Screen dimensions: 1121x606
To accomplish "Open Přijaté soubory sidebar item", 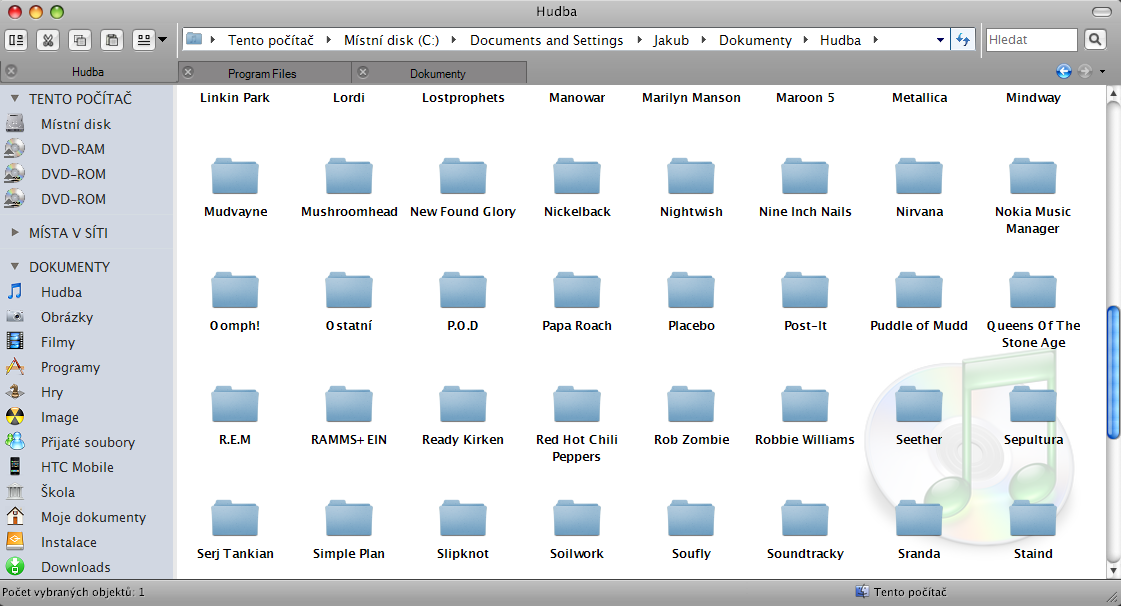I will pyautogui.click(x=87, y=442).
